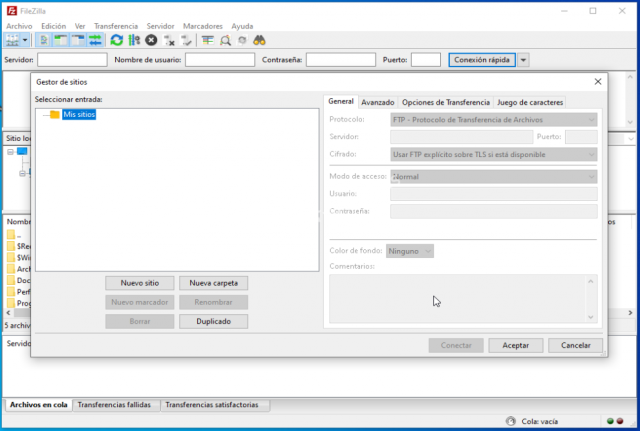Image resolution: width=640 pixels, height=431 pixels.
Task: Click the Aceptar button
Action: (516, 345)
